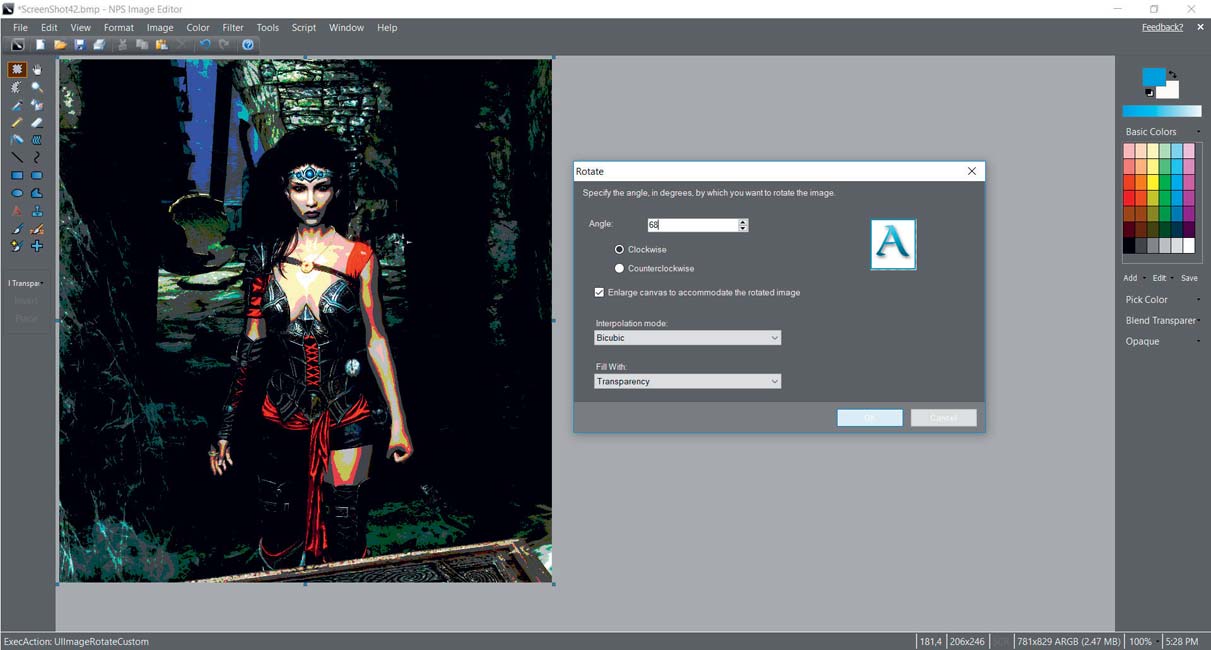
Task: Select the ellipse shape tool
Action: tap(17, 193)
